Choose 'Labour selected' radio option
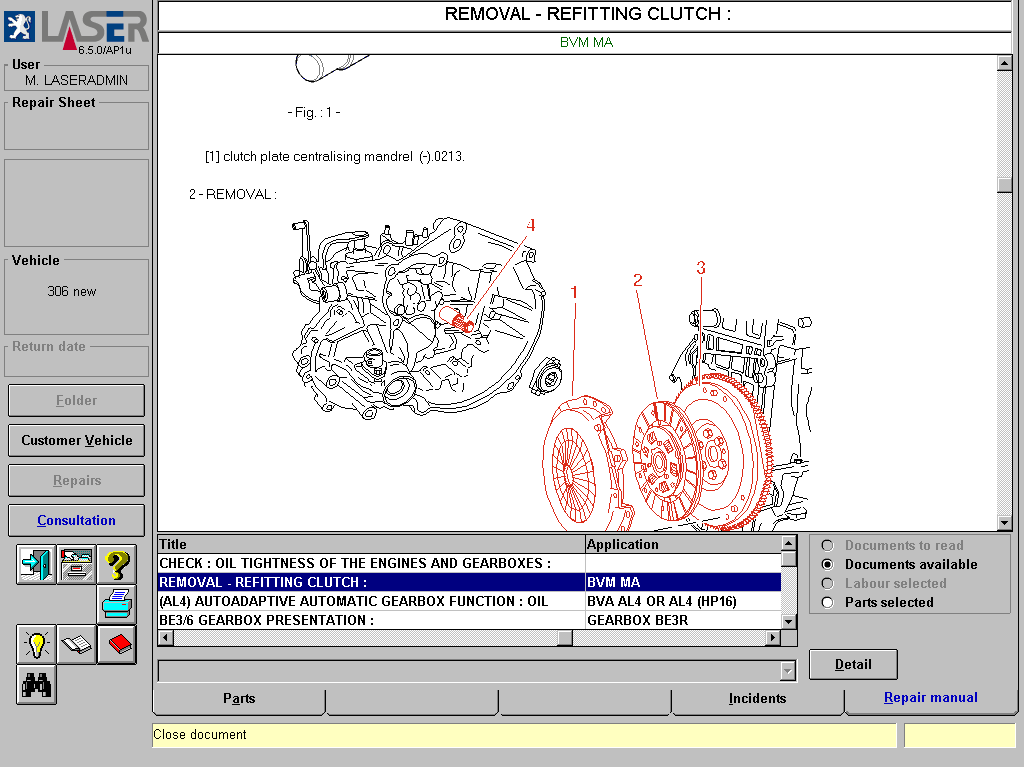1024x768 pixels. click(x=827, y=583)
